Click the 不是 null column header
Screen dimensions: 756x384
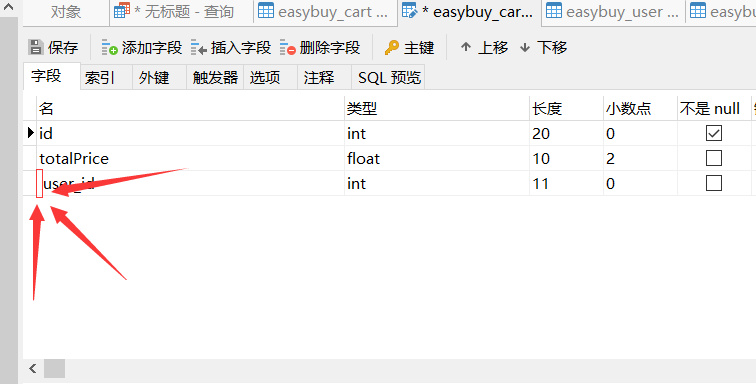tap(714, 108)
